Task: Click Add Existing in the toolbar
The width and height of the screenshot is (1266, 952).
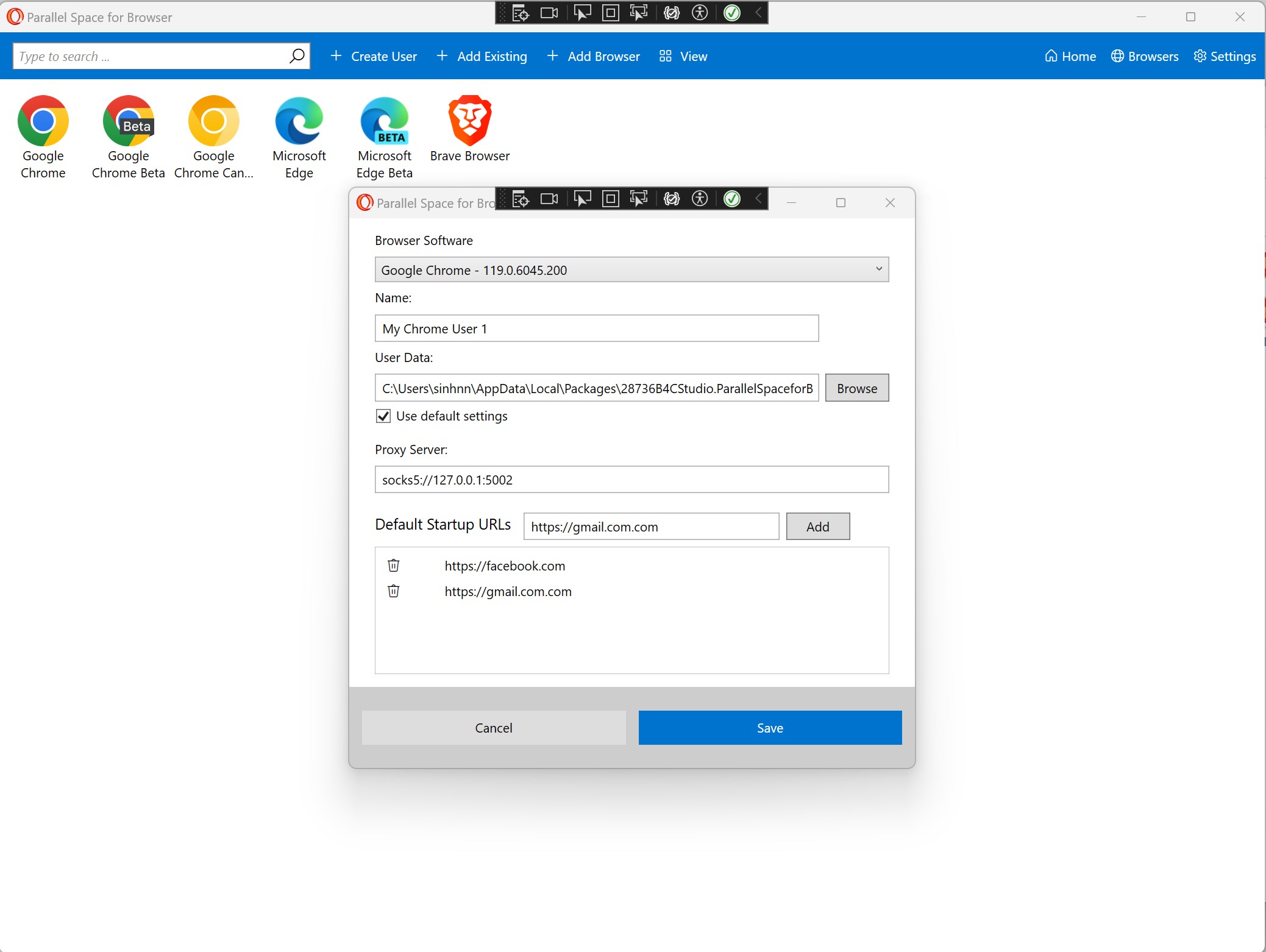Action: pos(482,56)
